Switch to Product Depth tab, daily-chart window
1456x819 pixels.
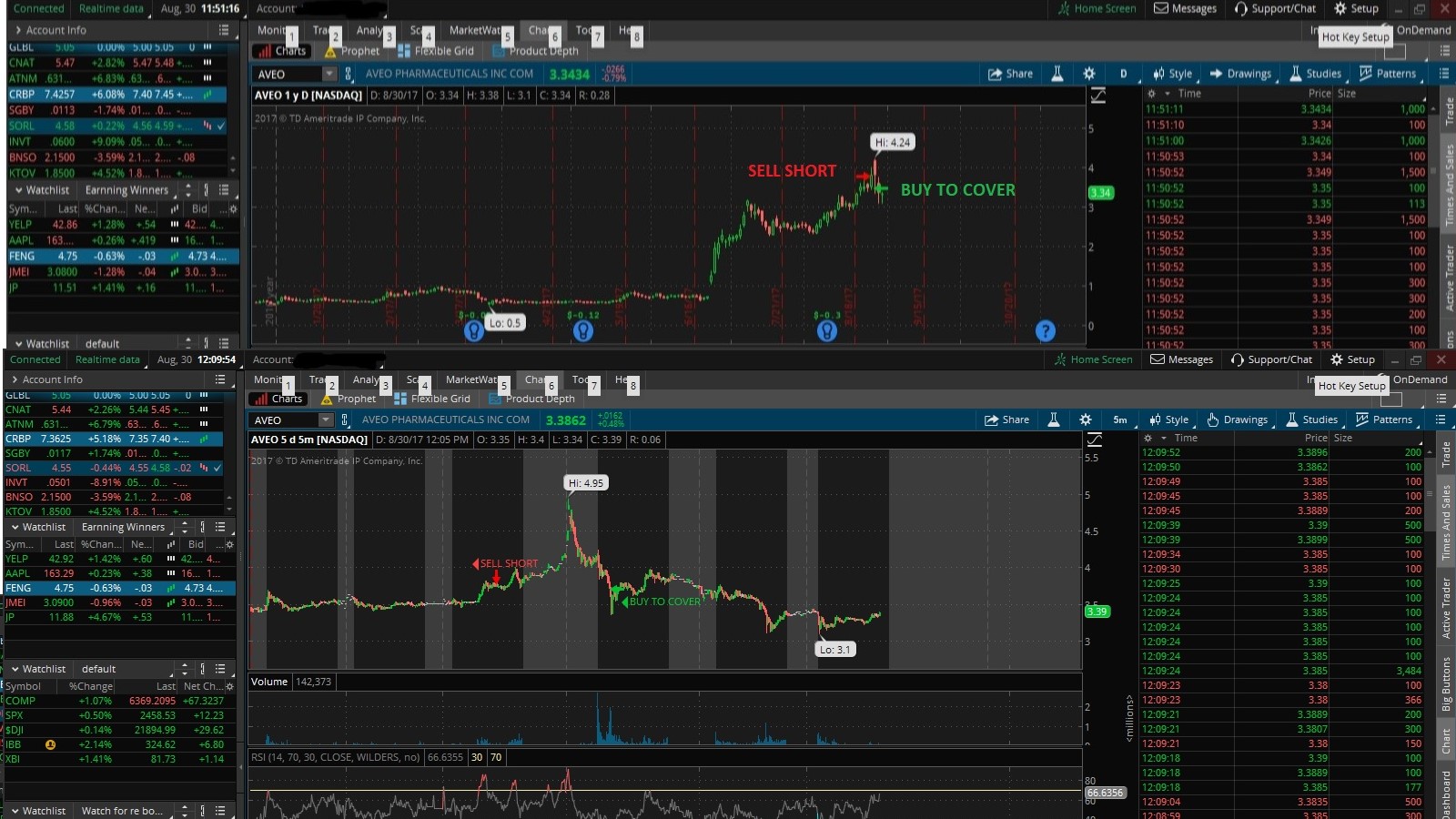tap(535, 51)
